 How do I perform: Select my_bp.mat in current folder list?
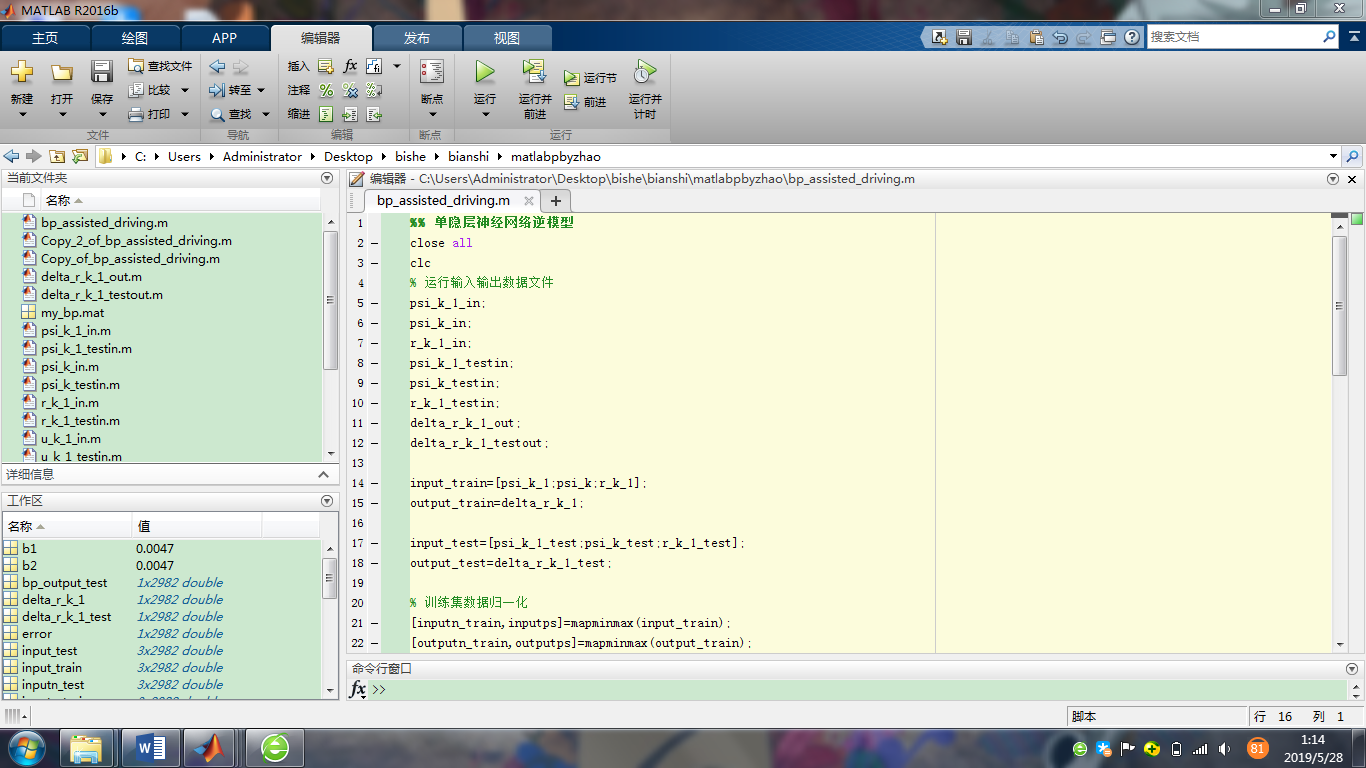[72, 313]
